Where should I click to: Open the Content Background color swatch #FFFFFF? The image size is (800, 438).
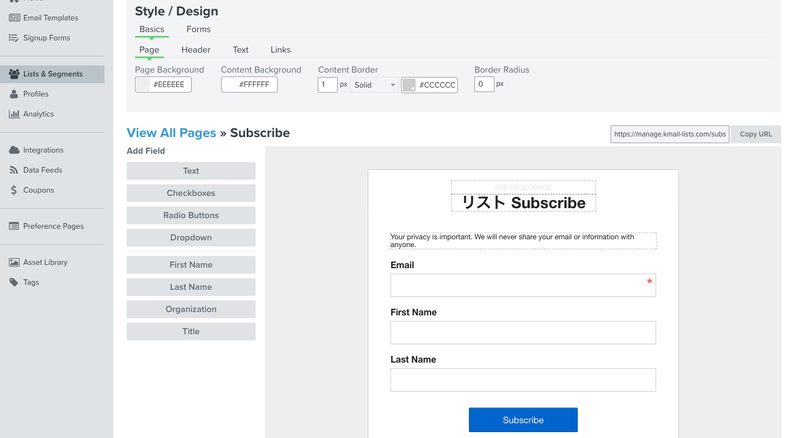tap(249, 85)
